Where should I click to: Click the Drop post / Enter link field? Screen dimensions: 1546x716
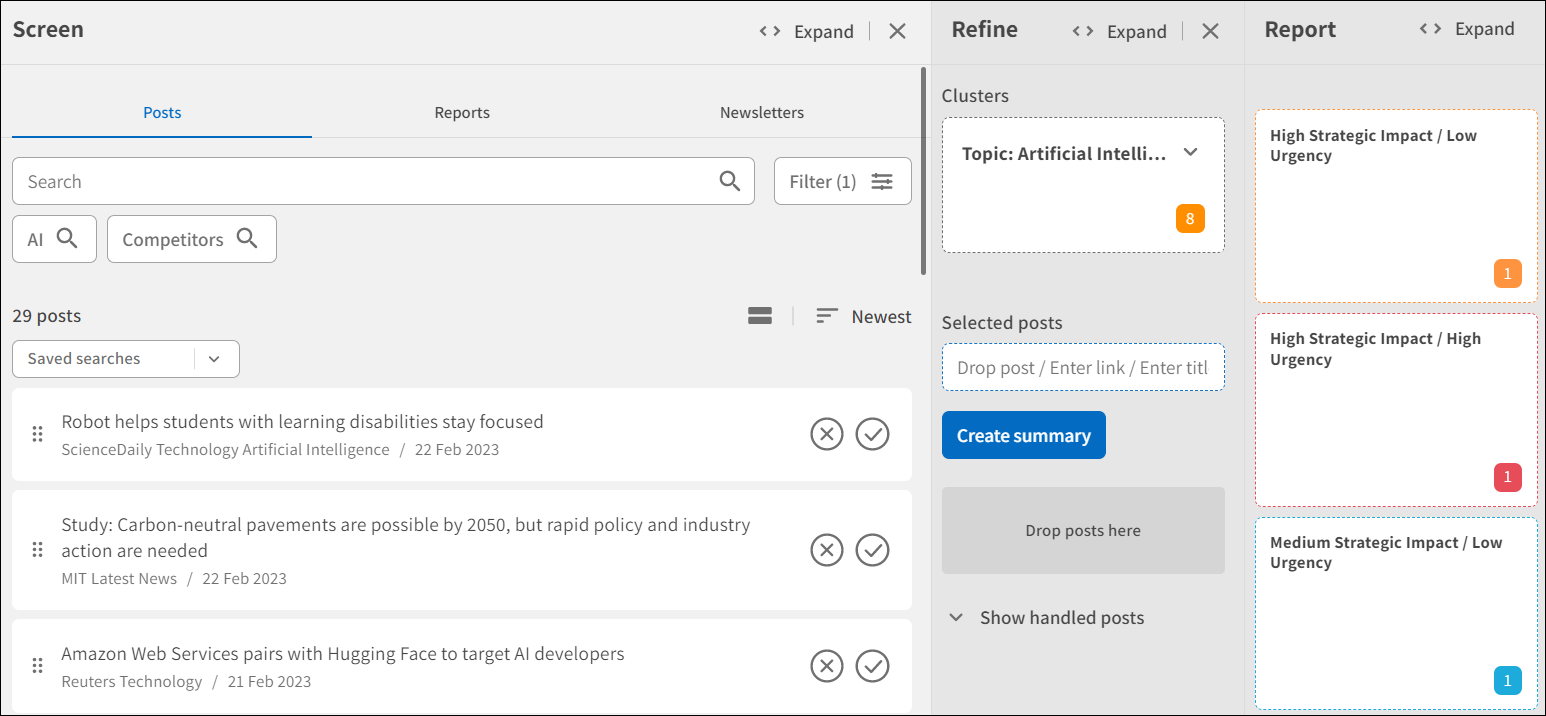tap(1082, 368)
